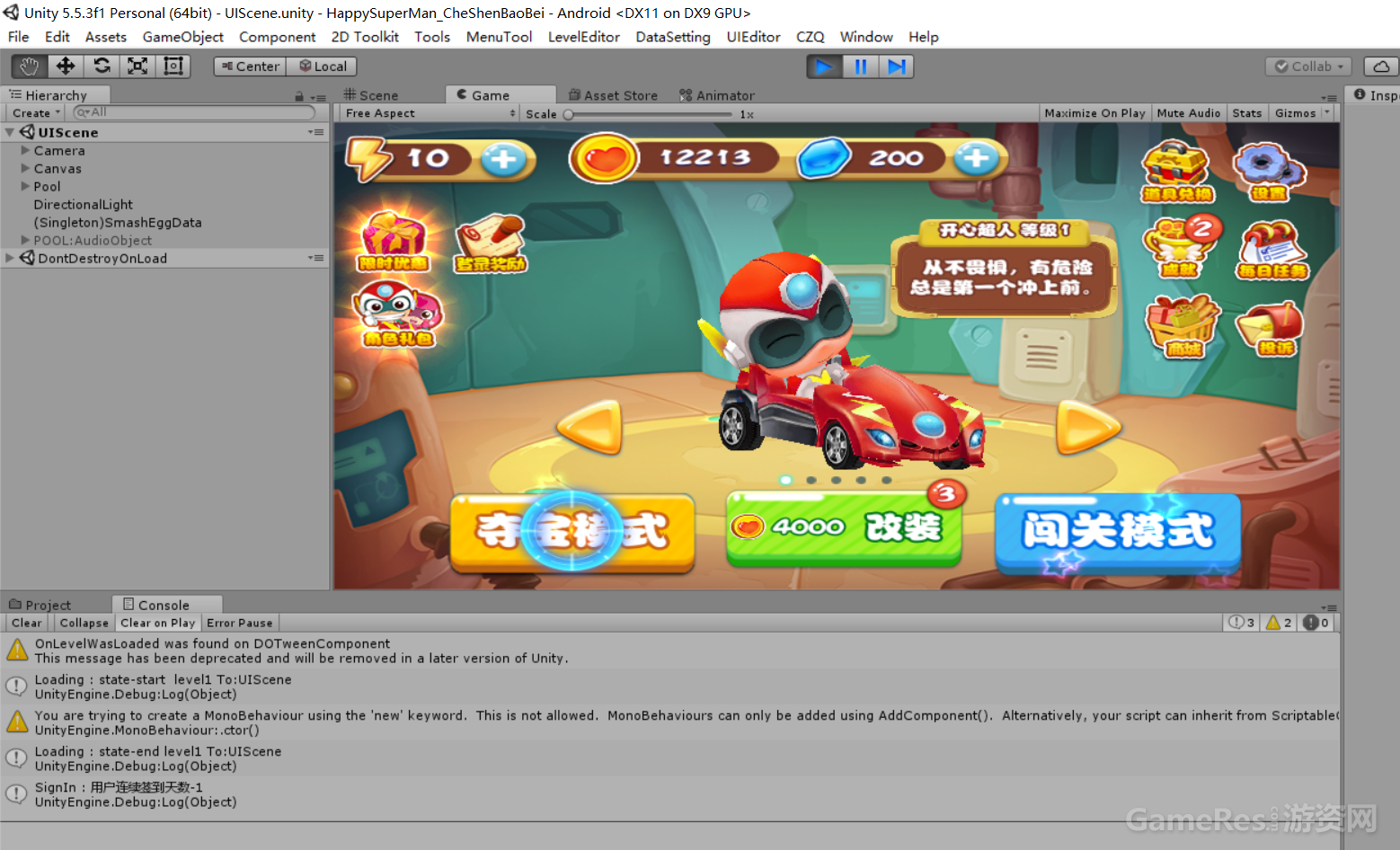This screenshot has width=1400, height=850.
Task: Toggle Mute Audio in Game view
Action: [x=1189, y=113]
